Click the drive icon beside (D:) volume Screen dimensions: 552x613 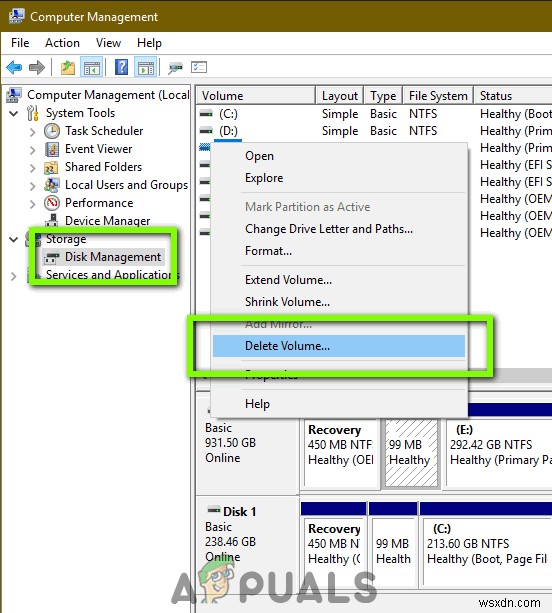206,131
